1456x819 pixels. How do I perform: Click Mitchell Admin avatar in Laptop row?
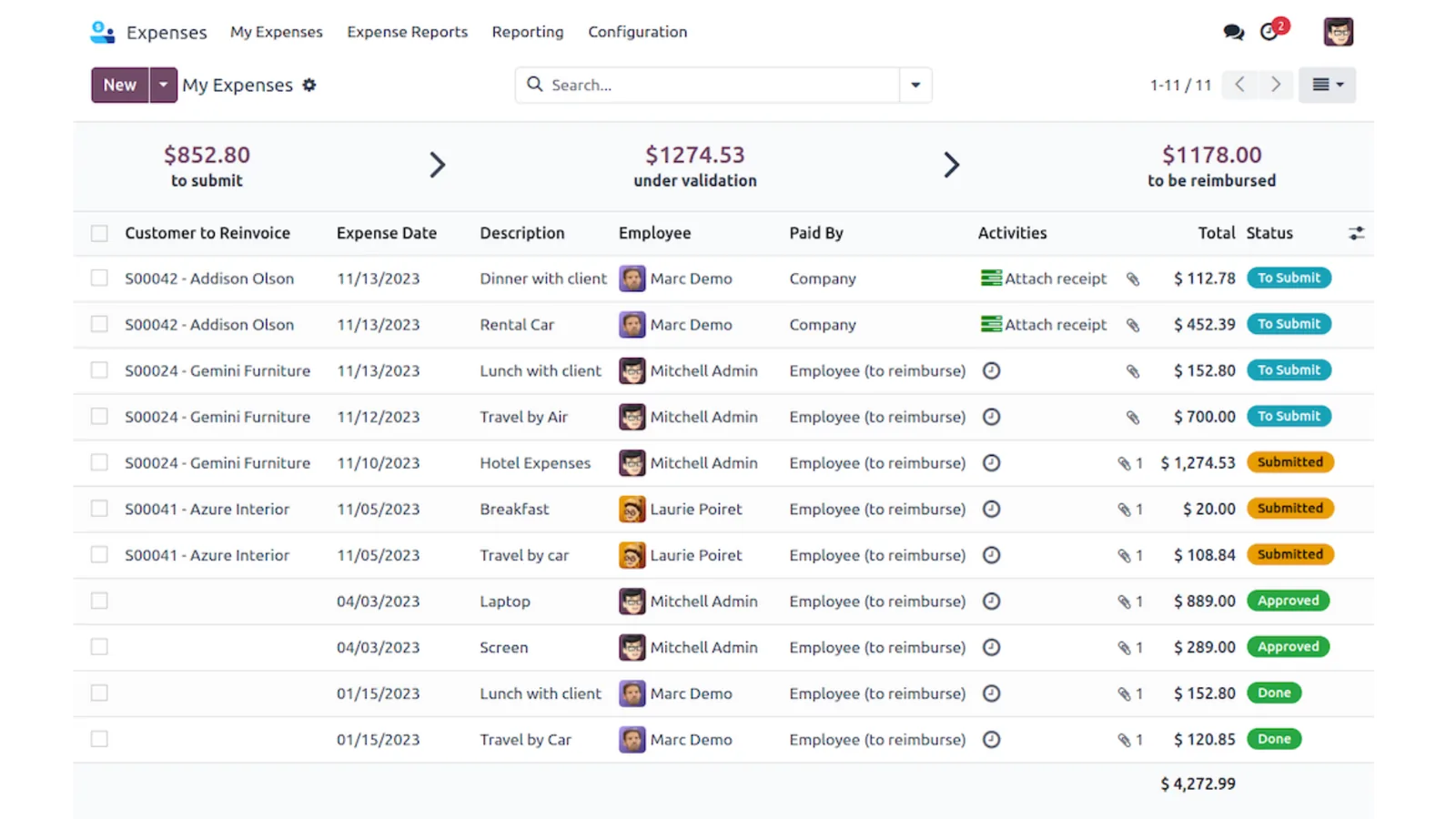coord(632,602)
